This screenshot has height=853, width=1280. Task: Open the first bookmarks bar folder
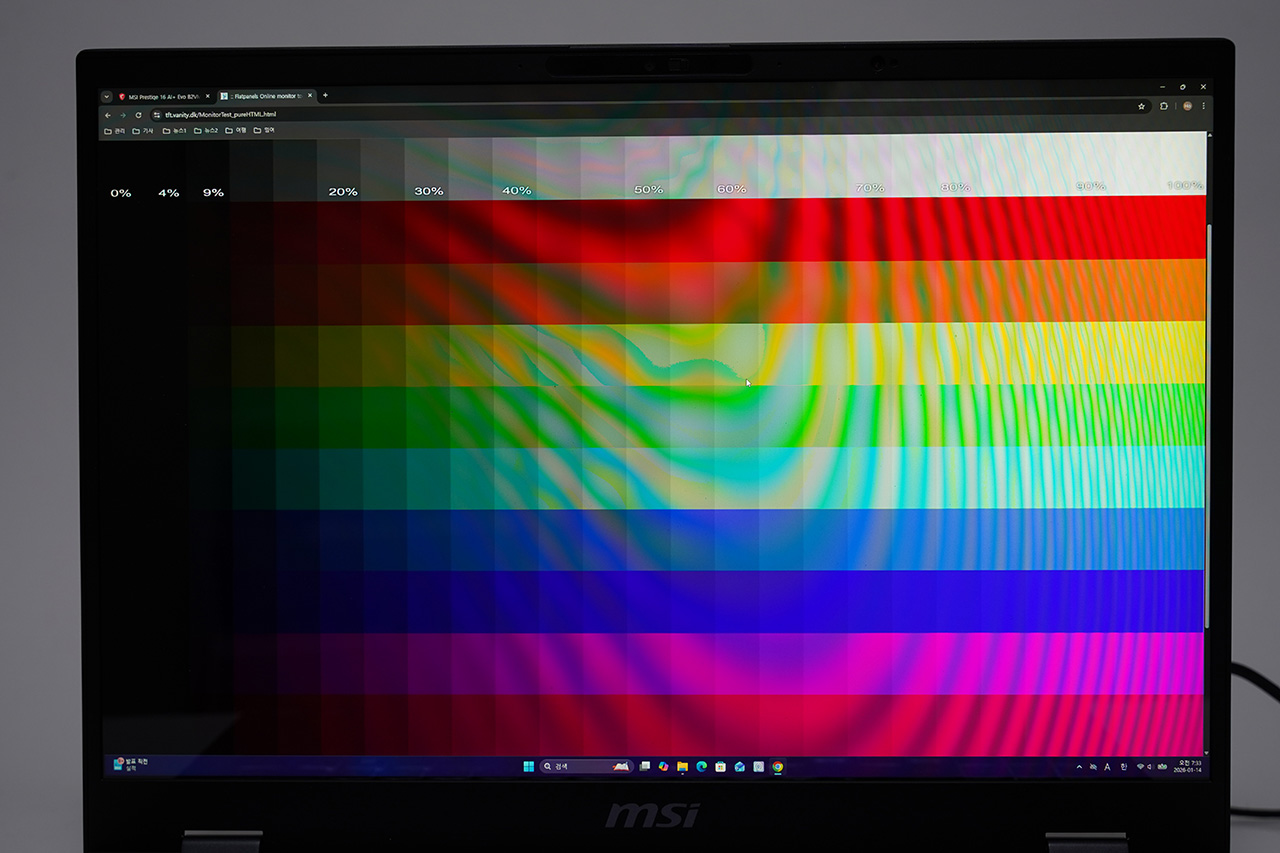115,130
